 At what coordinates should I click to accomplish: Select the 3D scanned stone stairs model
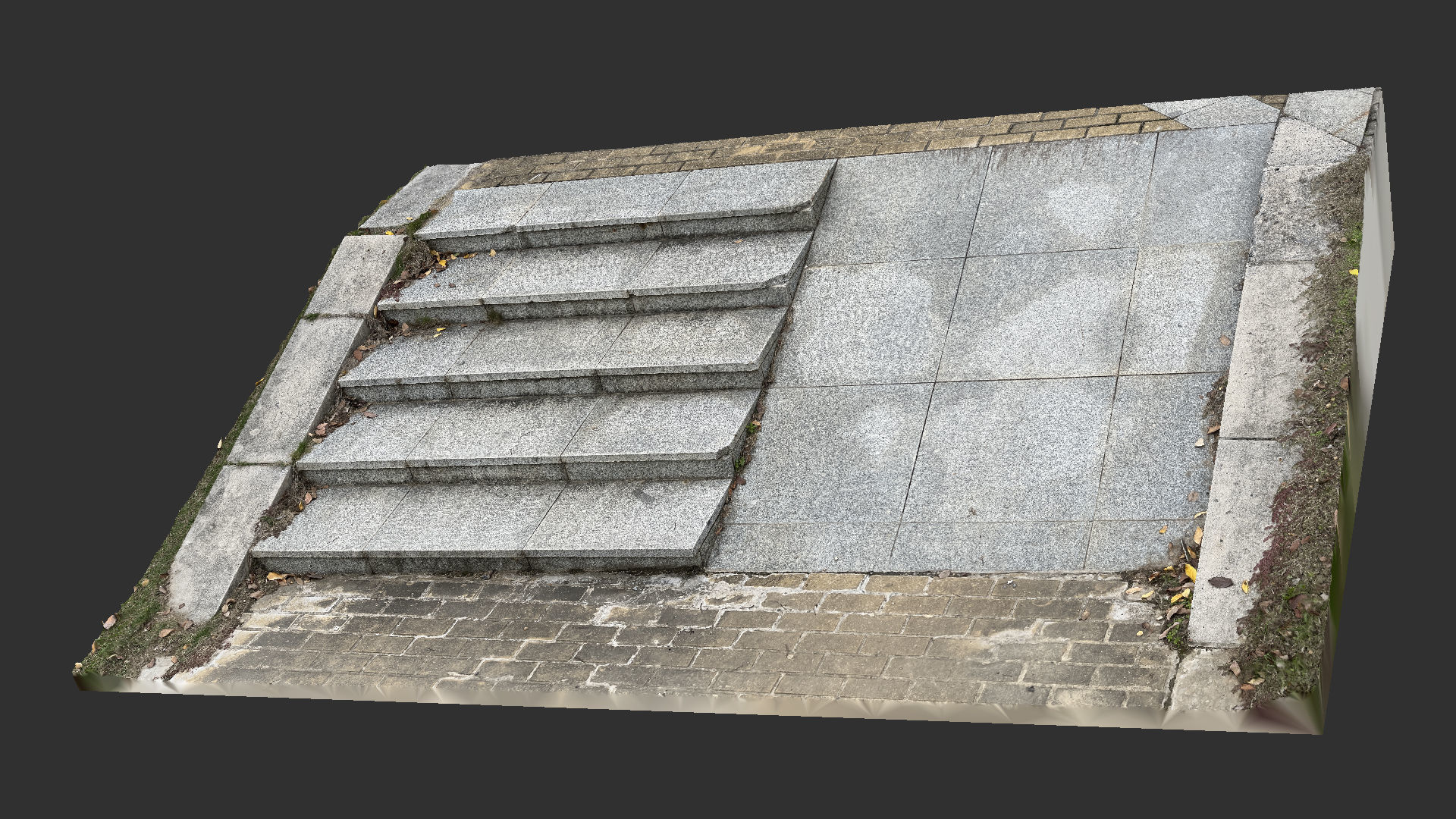734,410
